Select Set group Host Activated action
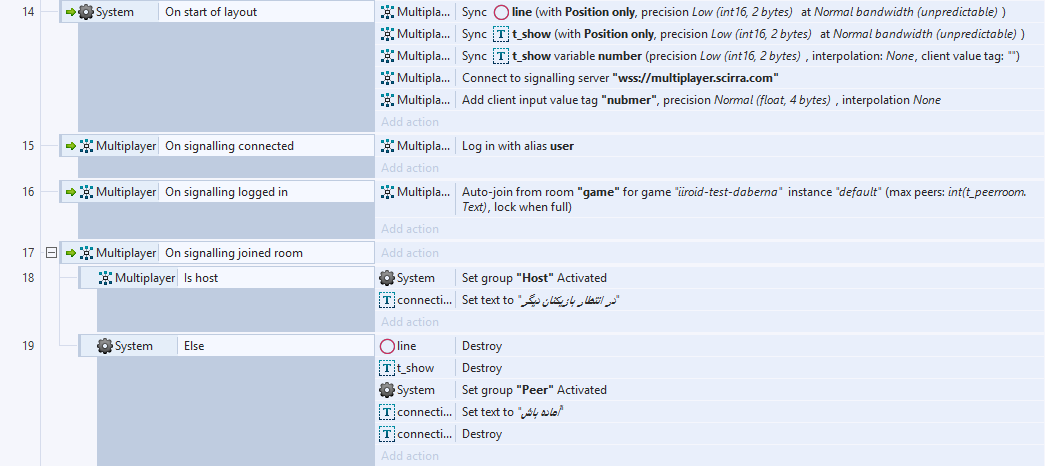Screen dimensions: 1045x466 click(534, 278)
